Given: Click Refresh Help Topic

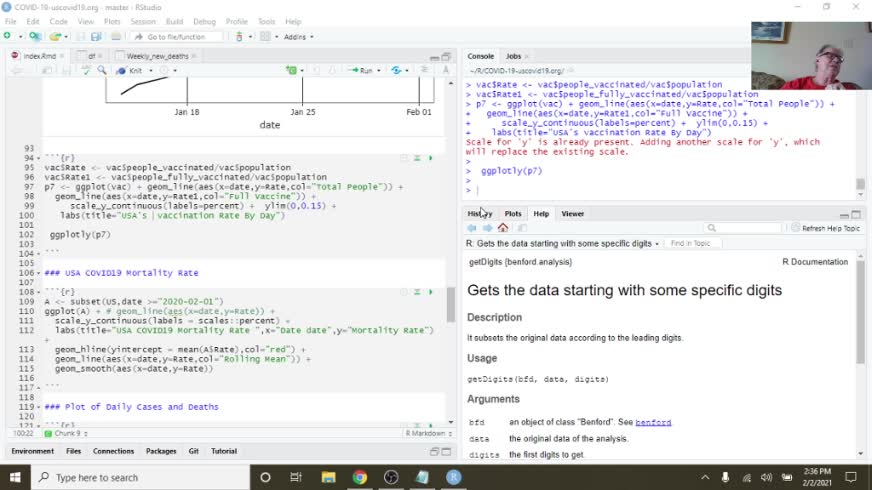Looking at the screenshot, I should (x=826, y=228).
